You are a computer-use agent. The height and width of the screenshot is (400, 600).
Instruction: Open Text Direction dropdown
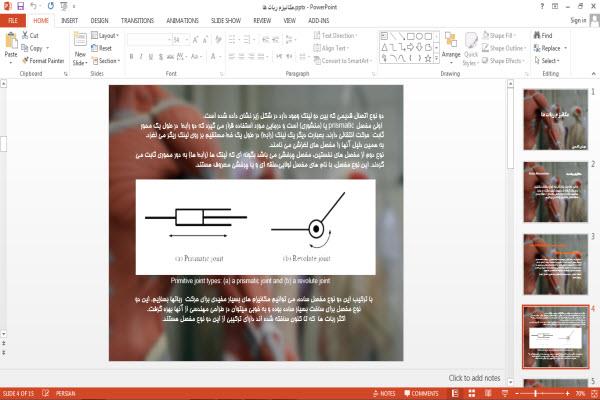[x=336, y=36]
